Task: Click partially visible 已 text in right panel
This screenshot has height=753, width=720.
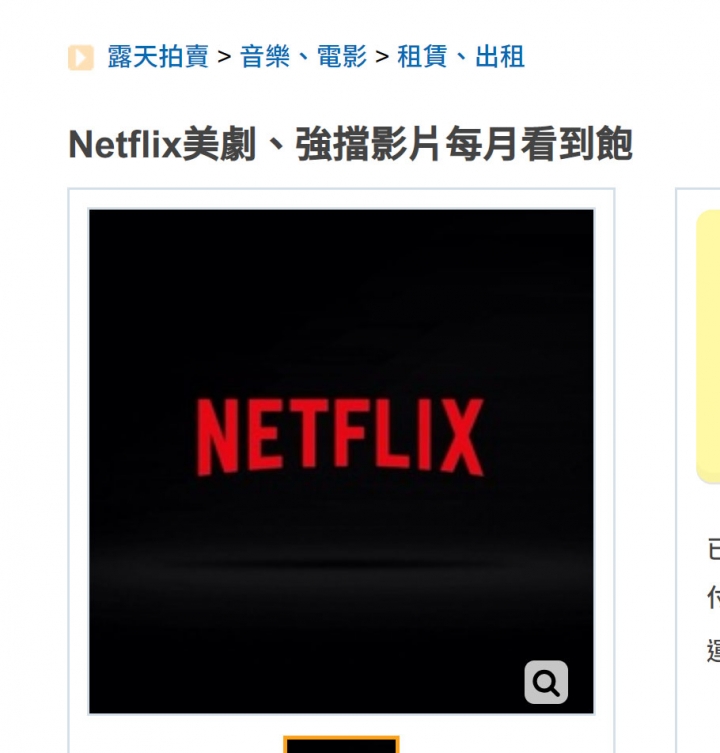Action: pyautogui.click(x=714, y=549)
